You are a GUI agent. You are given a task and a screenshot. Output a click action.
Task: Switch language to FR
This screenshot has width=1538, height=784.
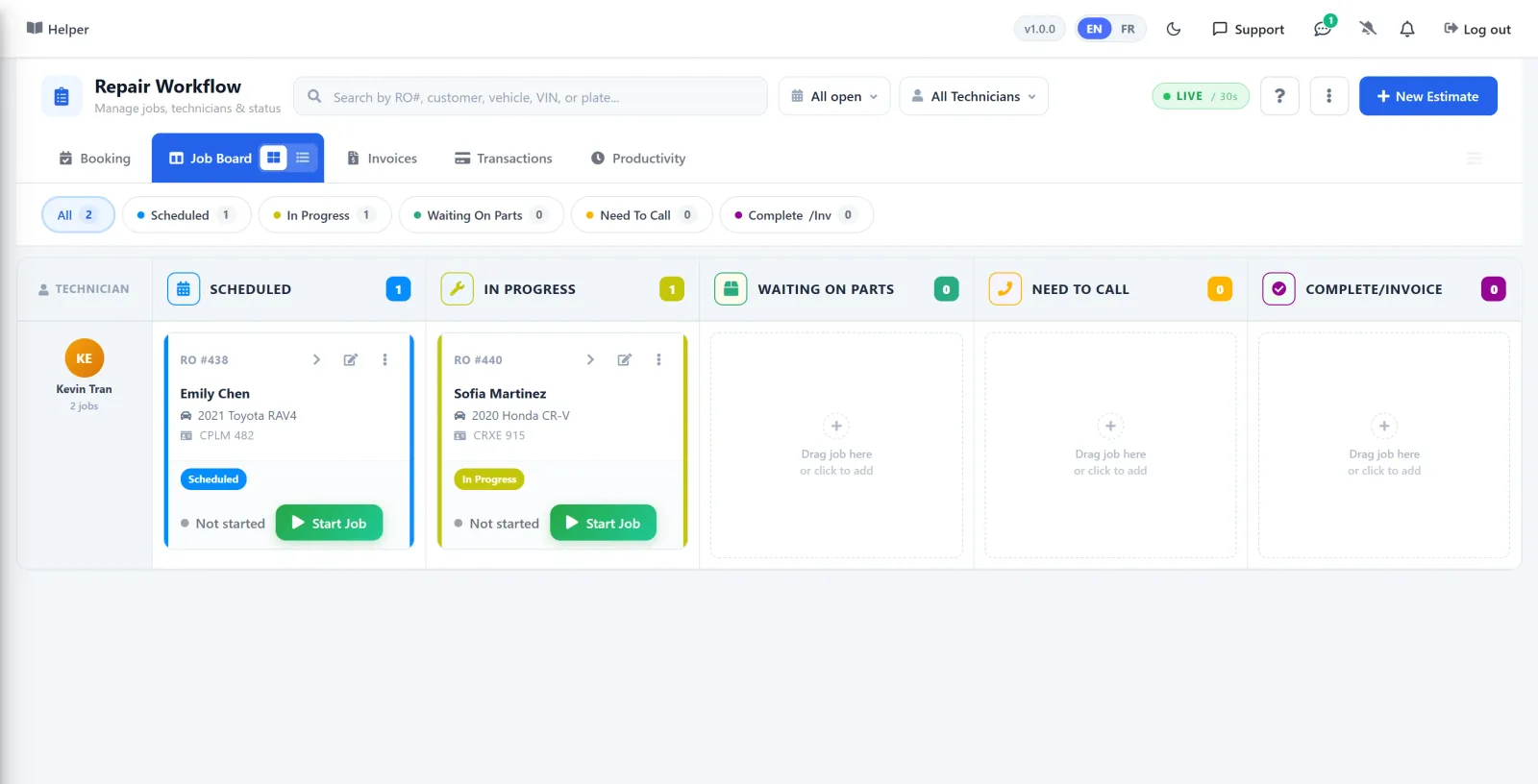(x=1128, y=29)
